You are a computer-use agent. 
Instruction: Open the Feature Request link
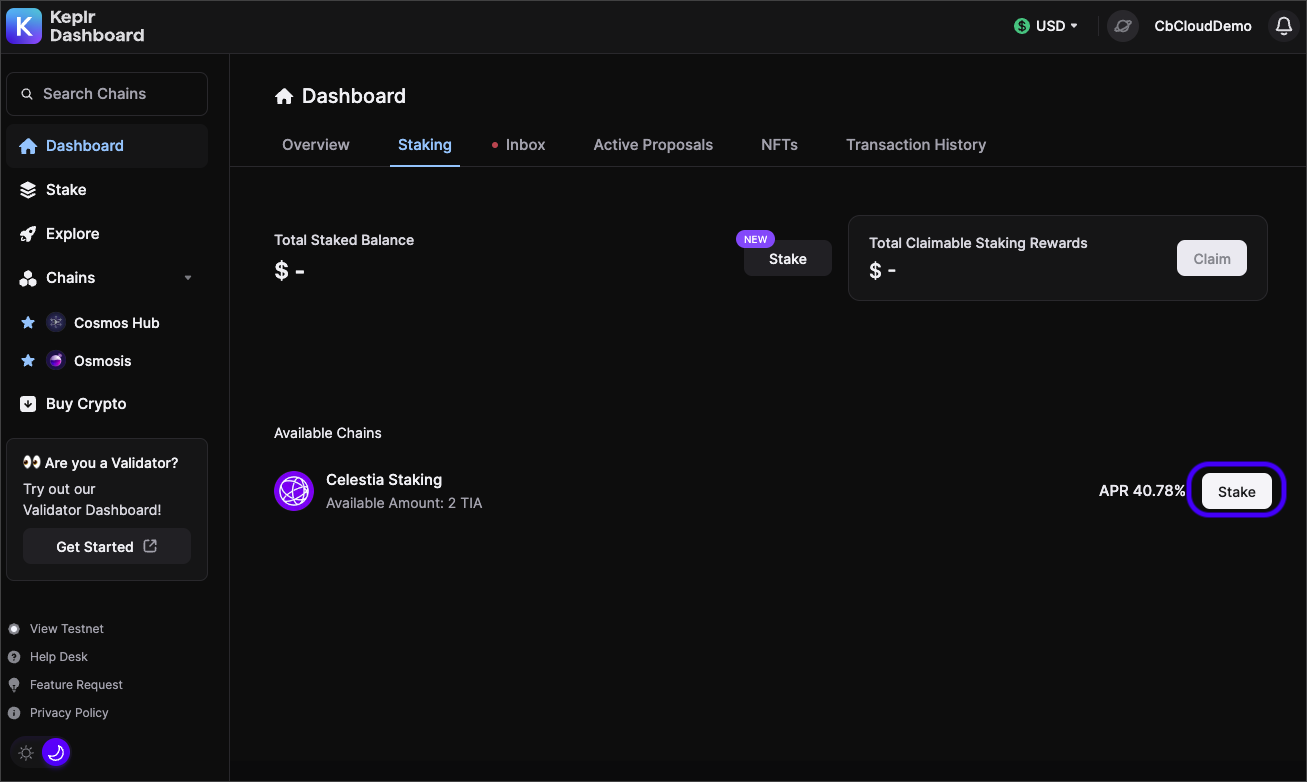[76, 685]
